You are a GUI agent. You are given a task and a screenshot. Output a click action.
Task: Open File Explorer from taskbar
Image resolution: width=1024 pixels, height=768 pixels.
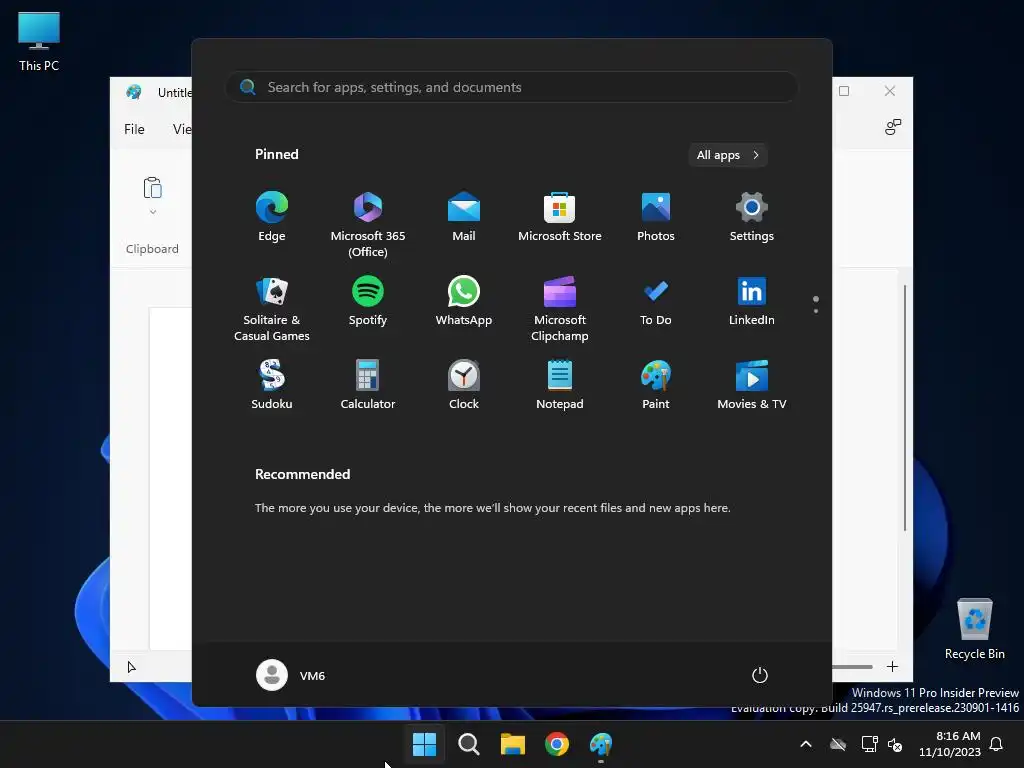tap(513, 744)
